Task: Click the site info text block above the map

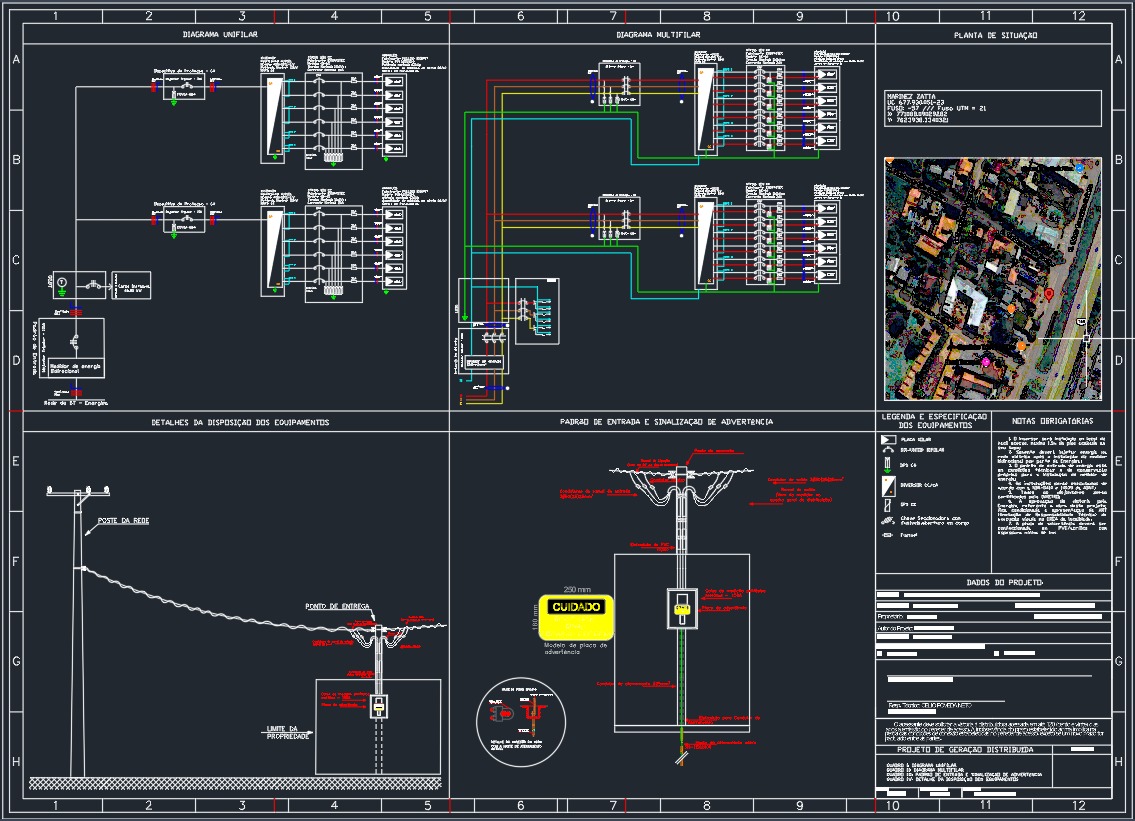Action: 993,109
